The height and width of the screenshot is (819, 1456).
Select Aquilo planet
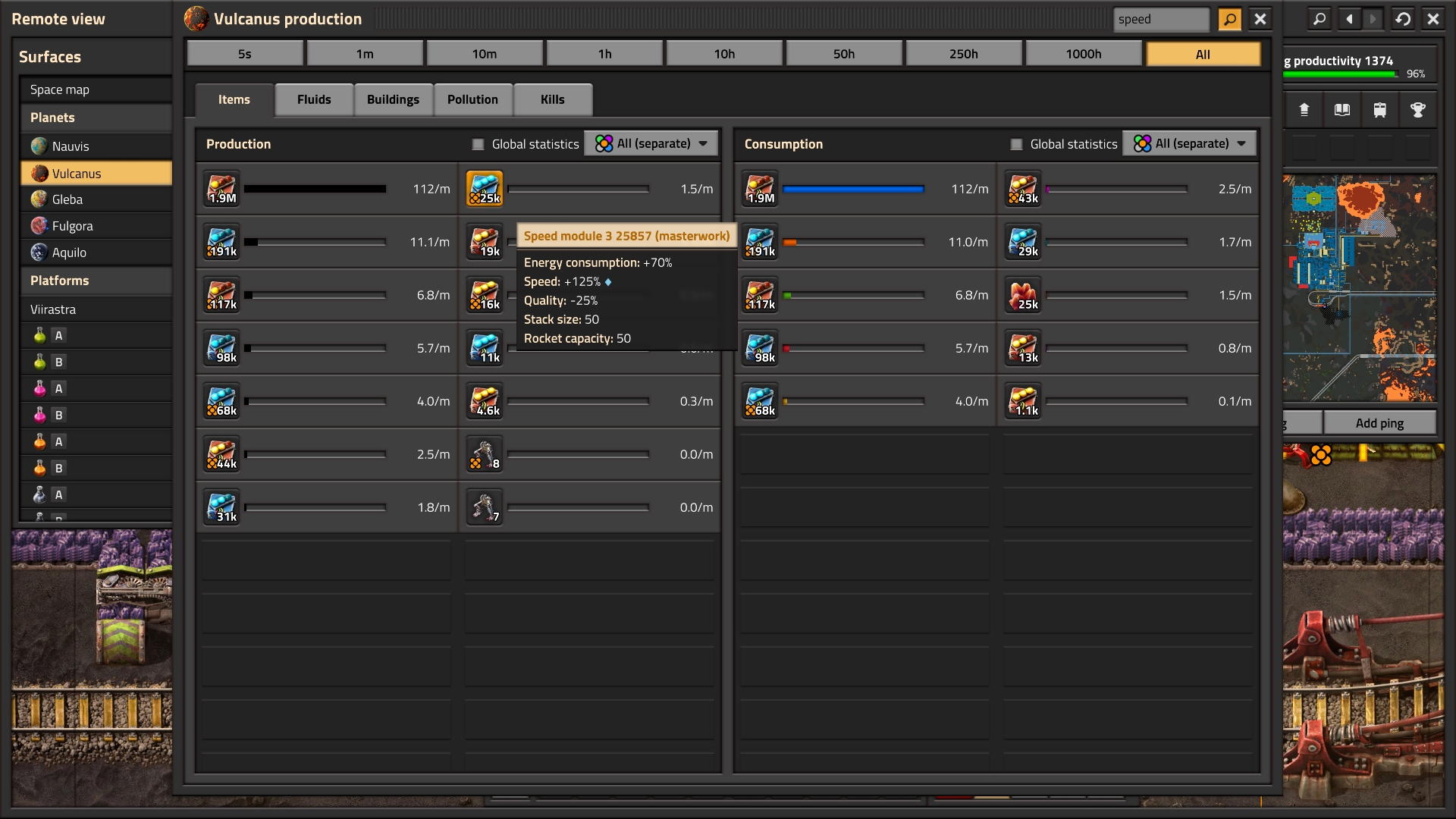(96, 253)
